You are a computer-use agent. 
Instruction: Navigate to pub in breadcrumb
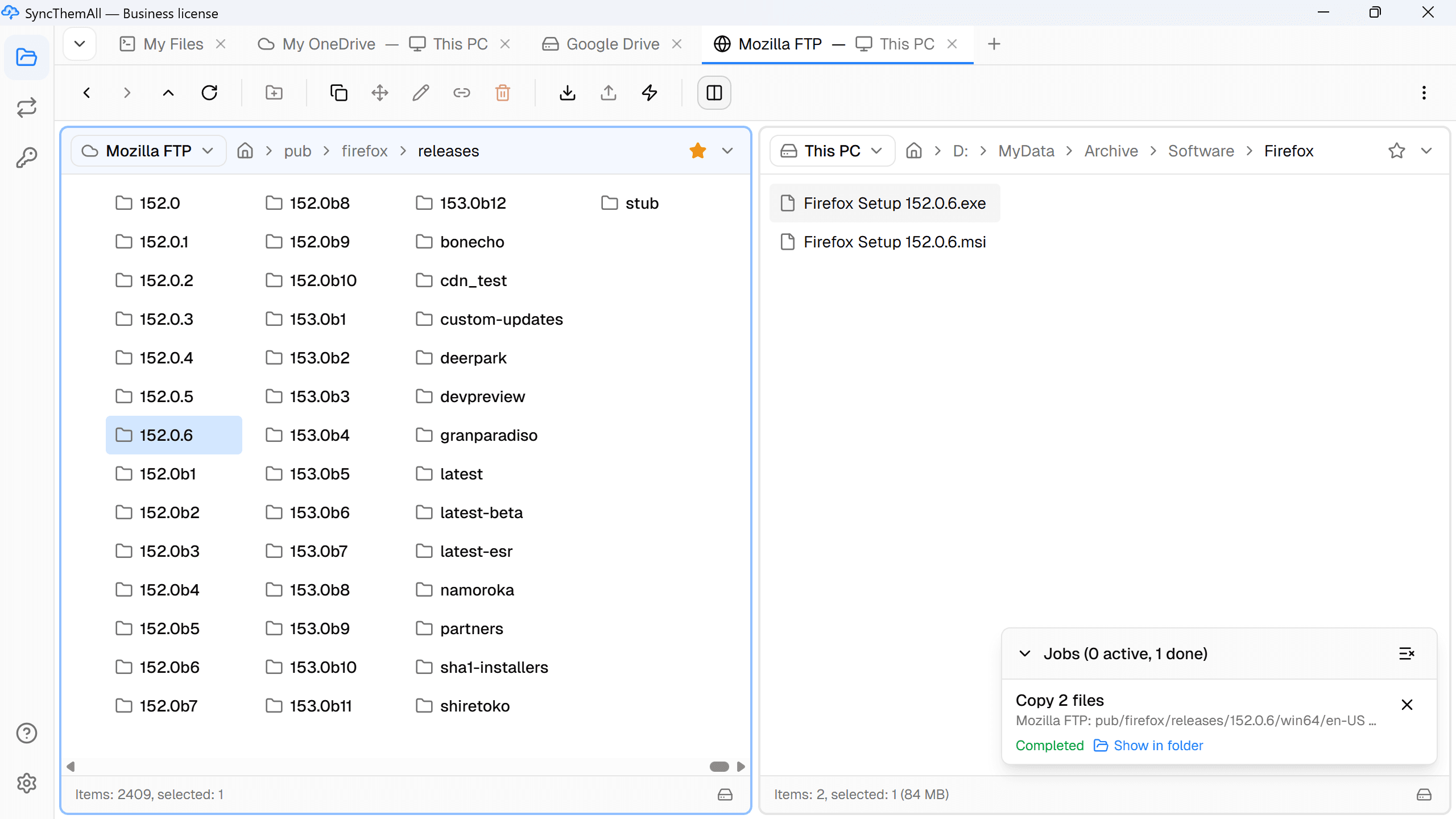[x=297, y=151]
